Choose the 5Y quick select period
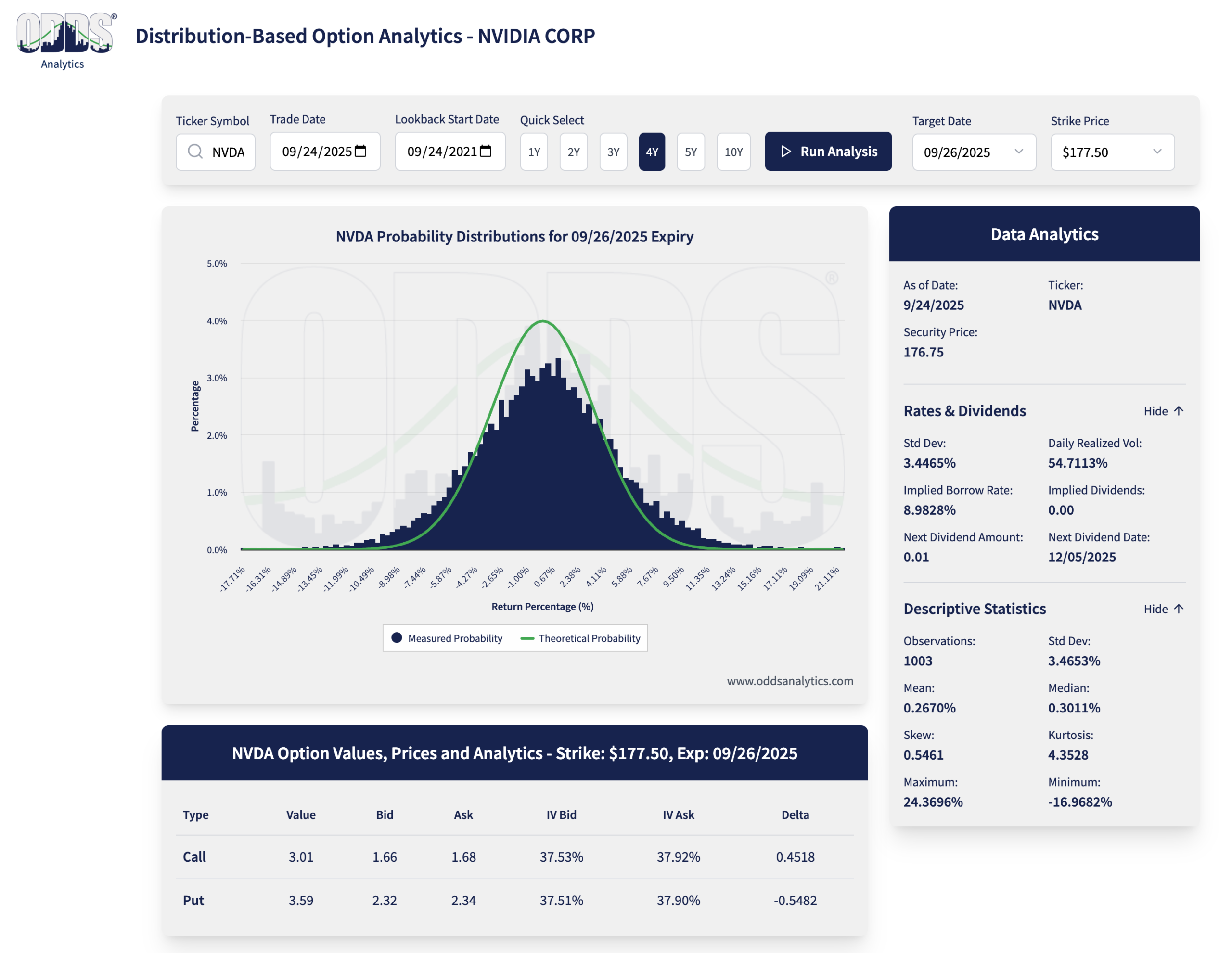 click(691, 152)
